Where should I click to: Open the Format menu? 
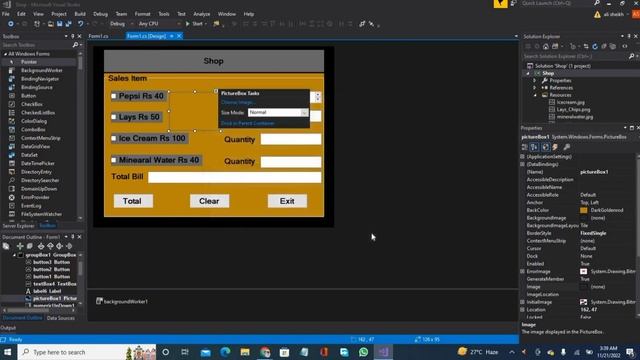click(142, 14)
